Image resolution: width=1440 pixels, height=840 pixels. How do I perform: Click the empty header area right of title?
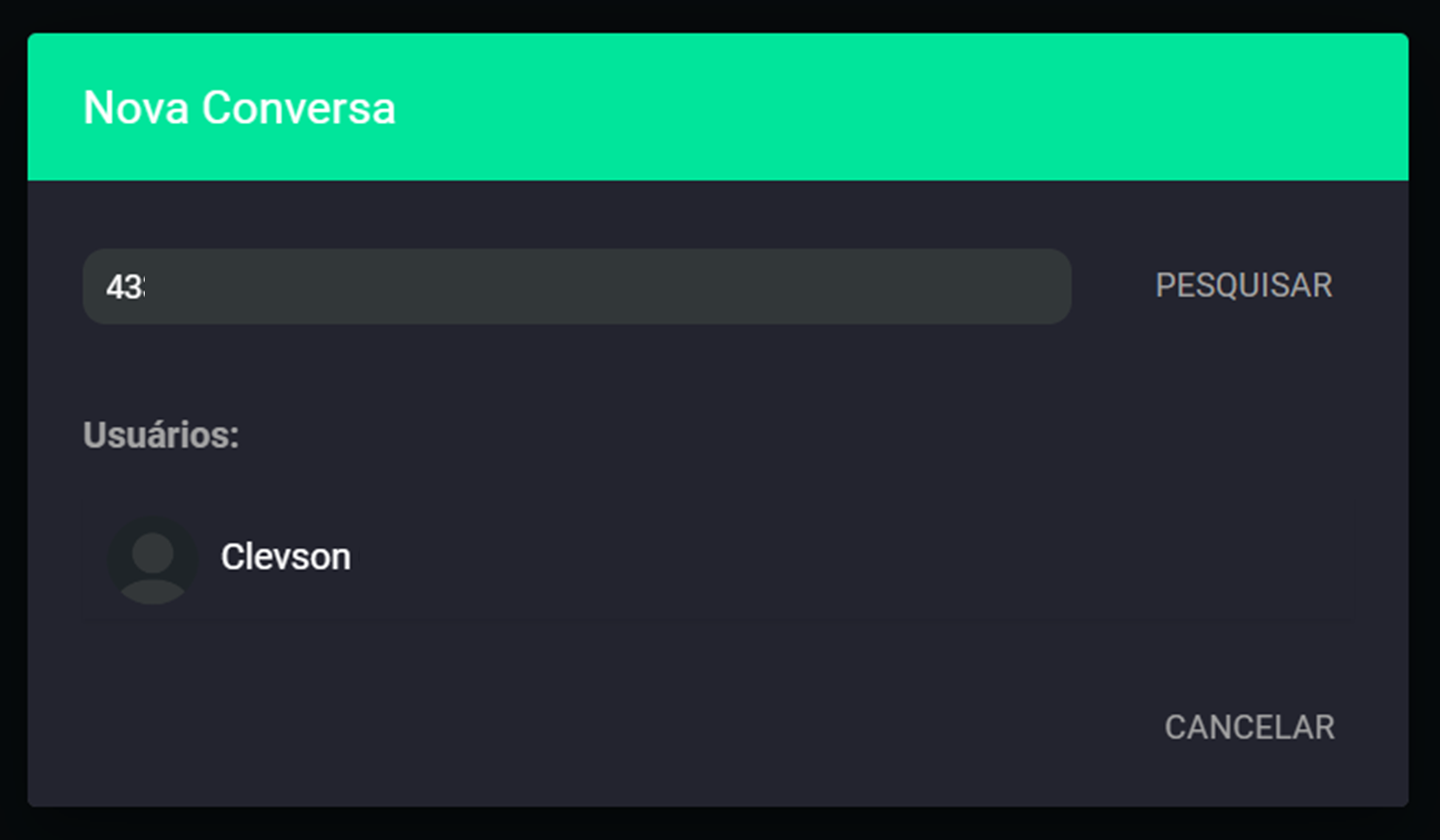coord(887,107)
